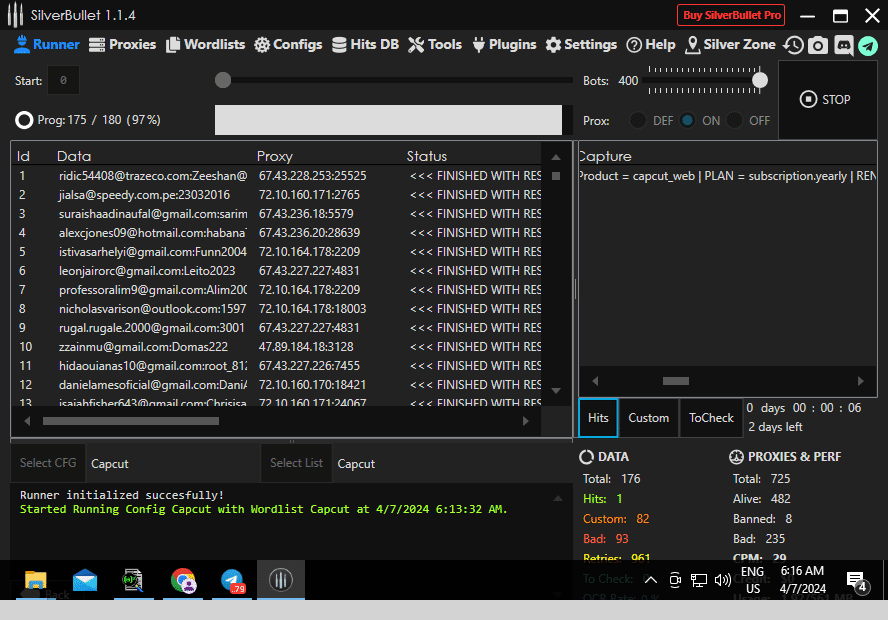
Task: Switch to the Custom results tab
Action: click(x=648, y=418)
